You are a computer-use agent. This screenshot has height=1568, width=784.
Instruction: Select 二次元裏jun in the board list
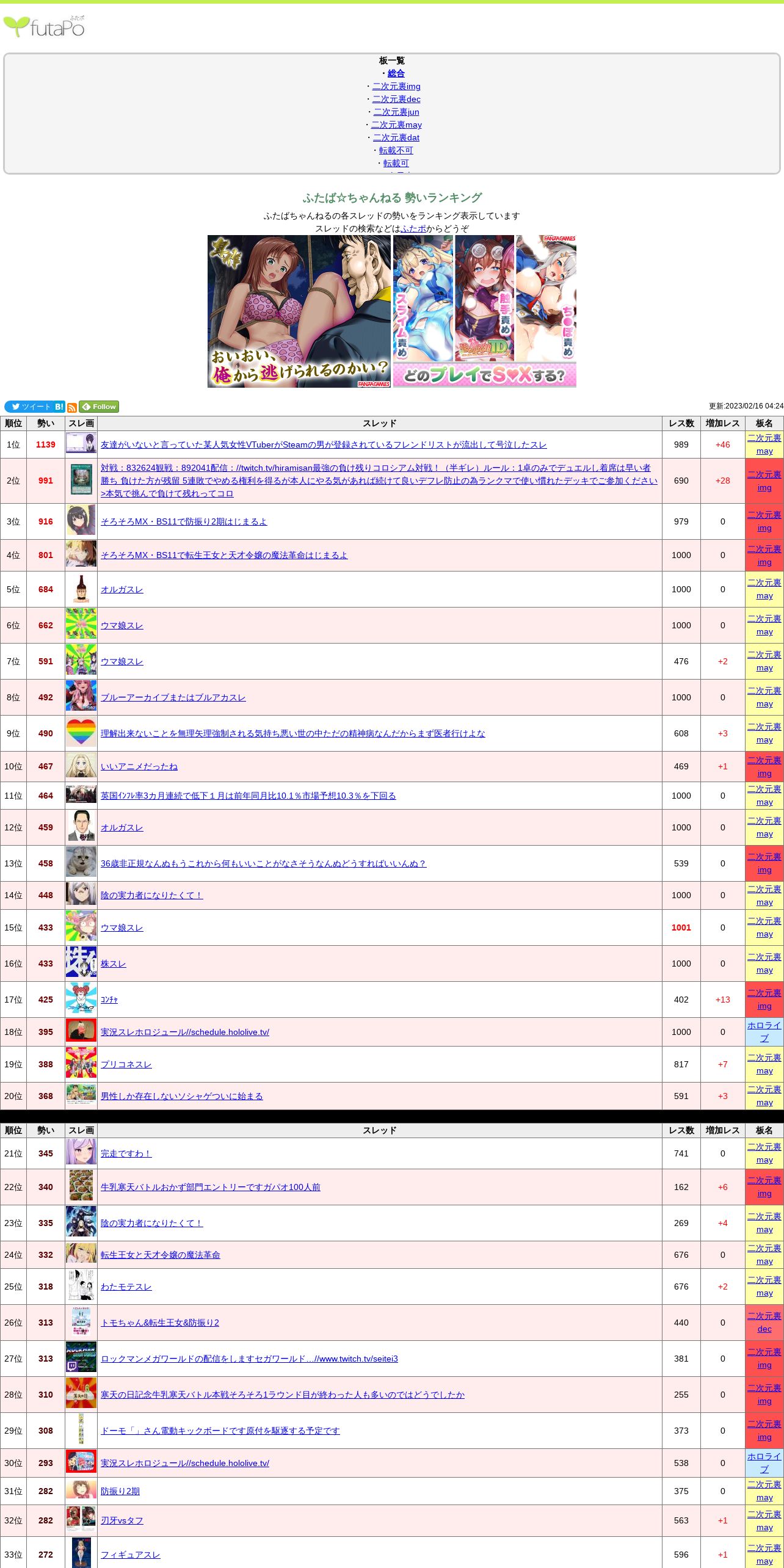coord(396,112)
